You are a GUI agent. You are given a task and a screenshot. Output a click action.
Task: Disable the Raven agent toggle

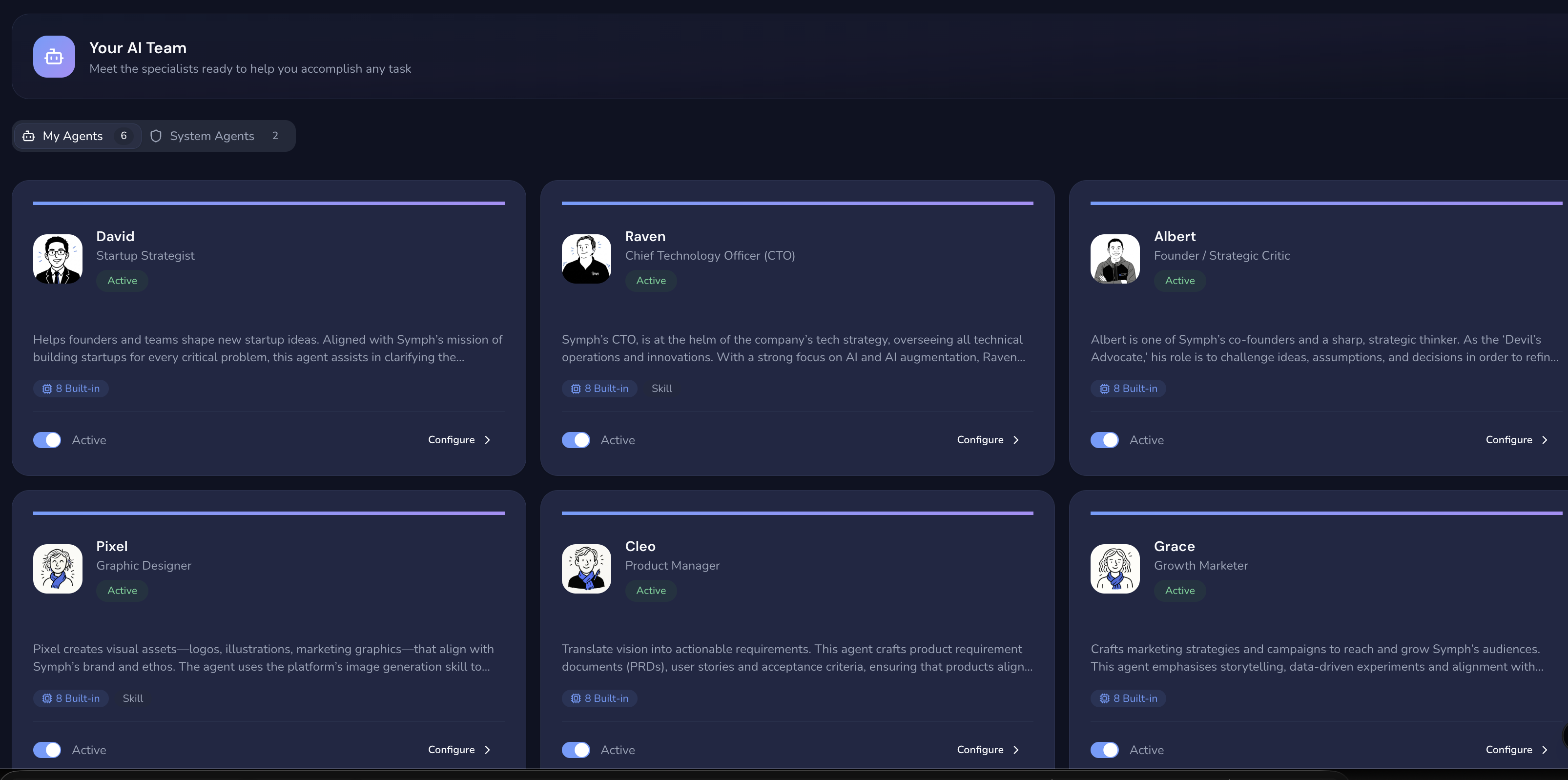pos(575,440)
